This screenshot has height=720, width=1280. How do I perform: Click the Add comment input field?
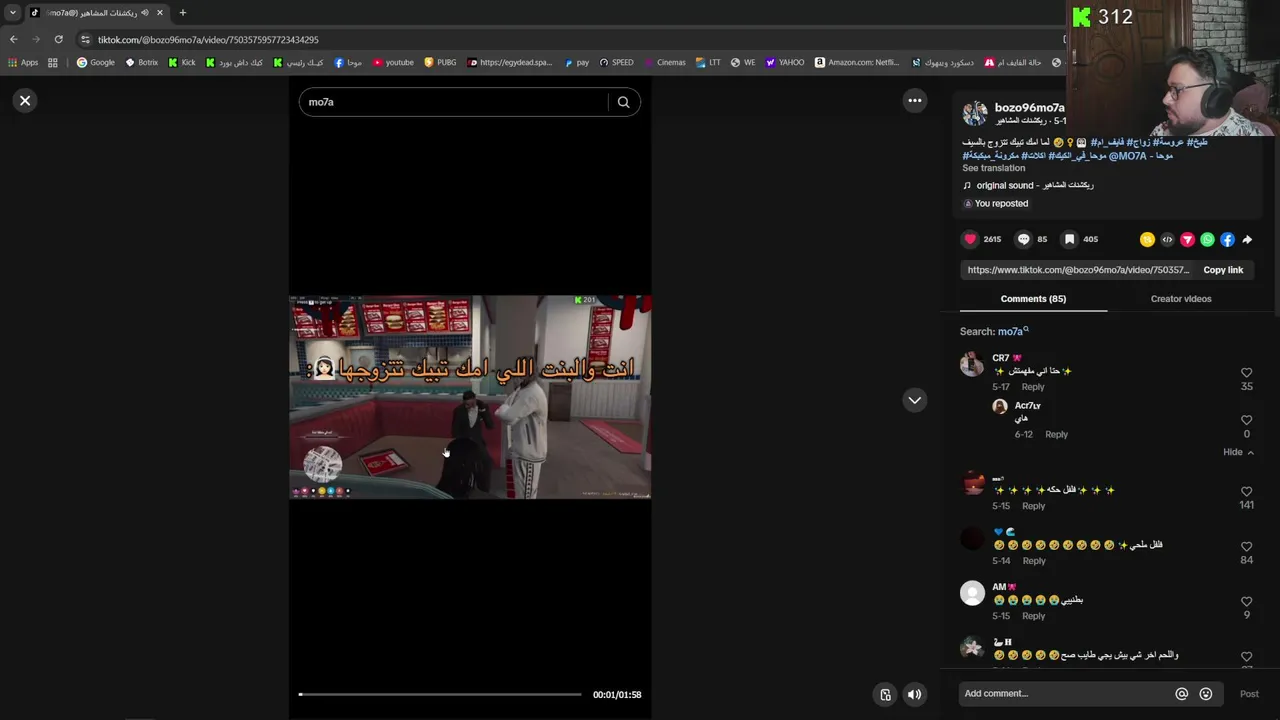(1065, 694)
